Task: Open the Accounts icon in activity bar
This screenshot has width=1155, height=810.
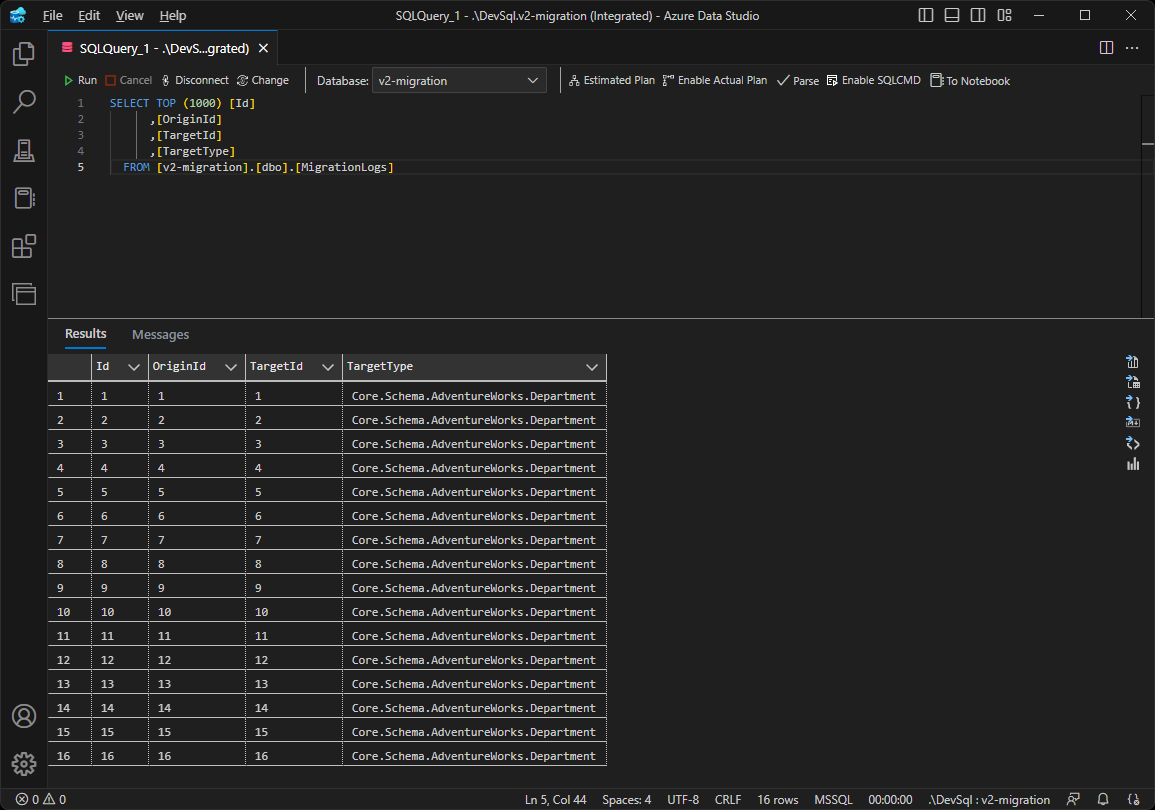Action: click(24, 716)
